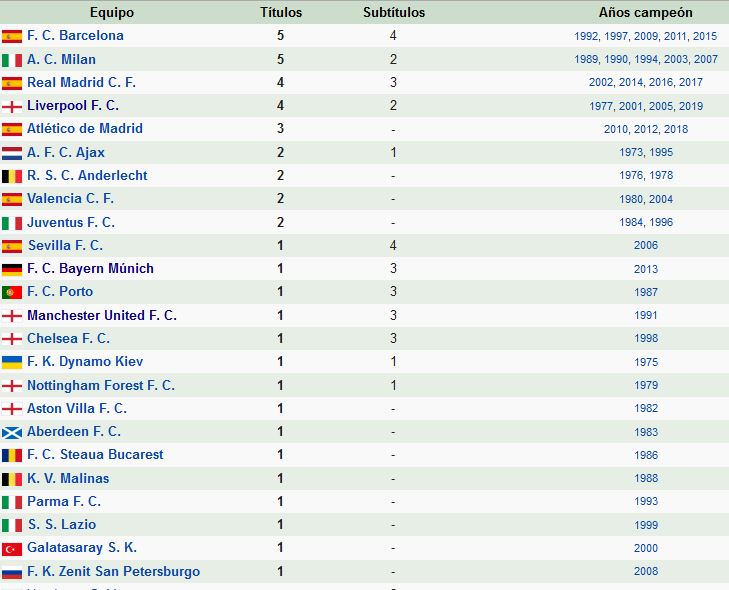Open the Aberdeen F. C. link
729x590 pixels.
pyautogui.click(x=74, y=431)
